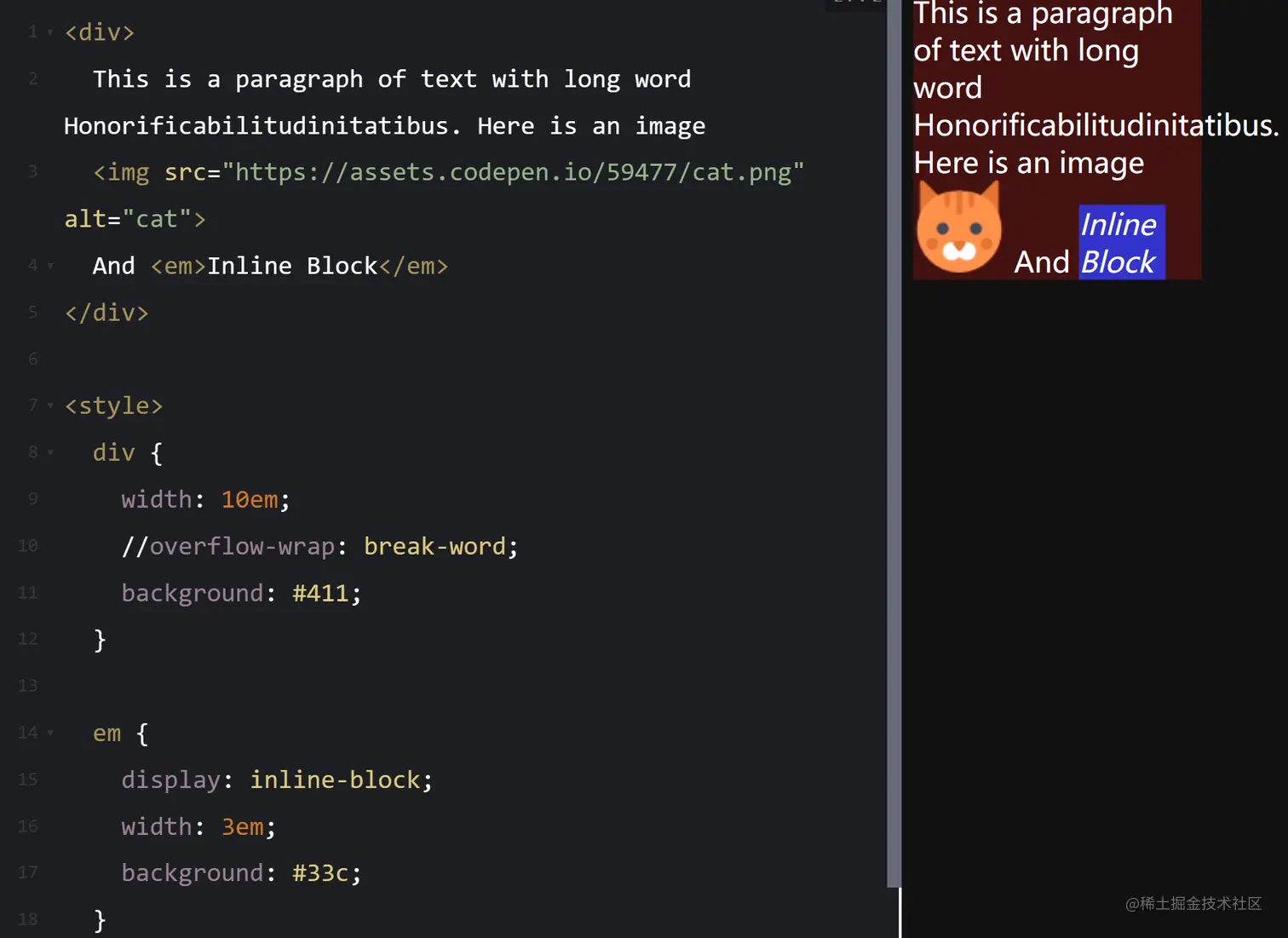The width and height of the screenshot is (1288, 938).
Task: Click the closing brace on line 18
Action: (x=100, y=919)
